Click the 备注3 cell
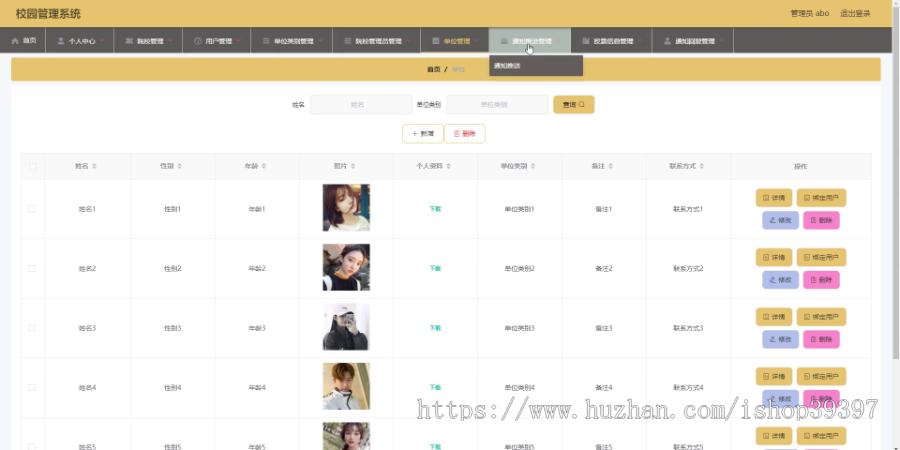This screenshot has width=900, height=450. 604,328
